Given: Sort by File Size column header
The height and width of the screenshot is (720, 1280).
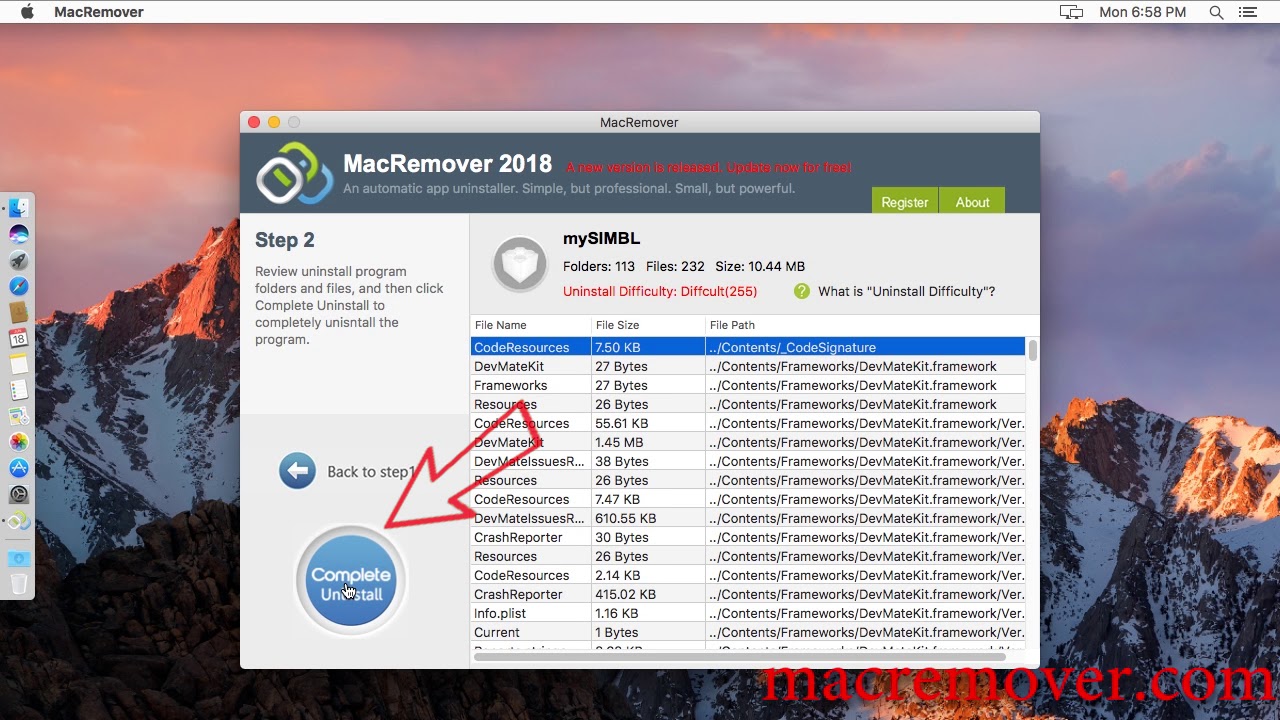Looking at the screenshot, I should 648,325.
